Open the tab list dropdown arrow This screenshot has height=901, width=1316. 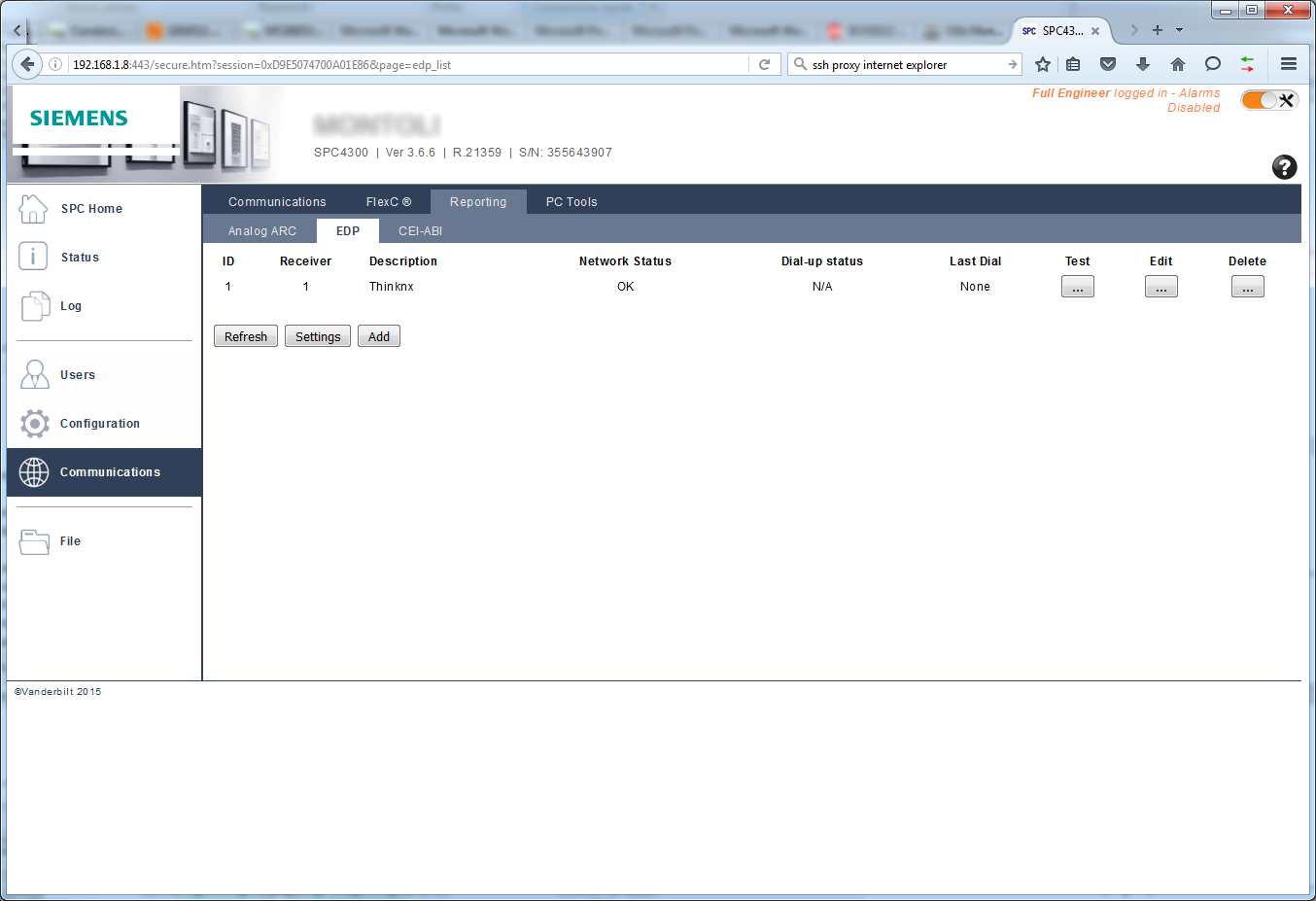1180,30
